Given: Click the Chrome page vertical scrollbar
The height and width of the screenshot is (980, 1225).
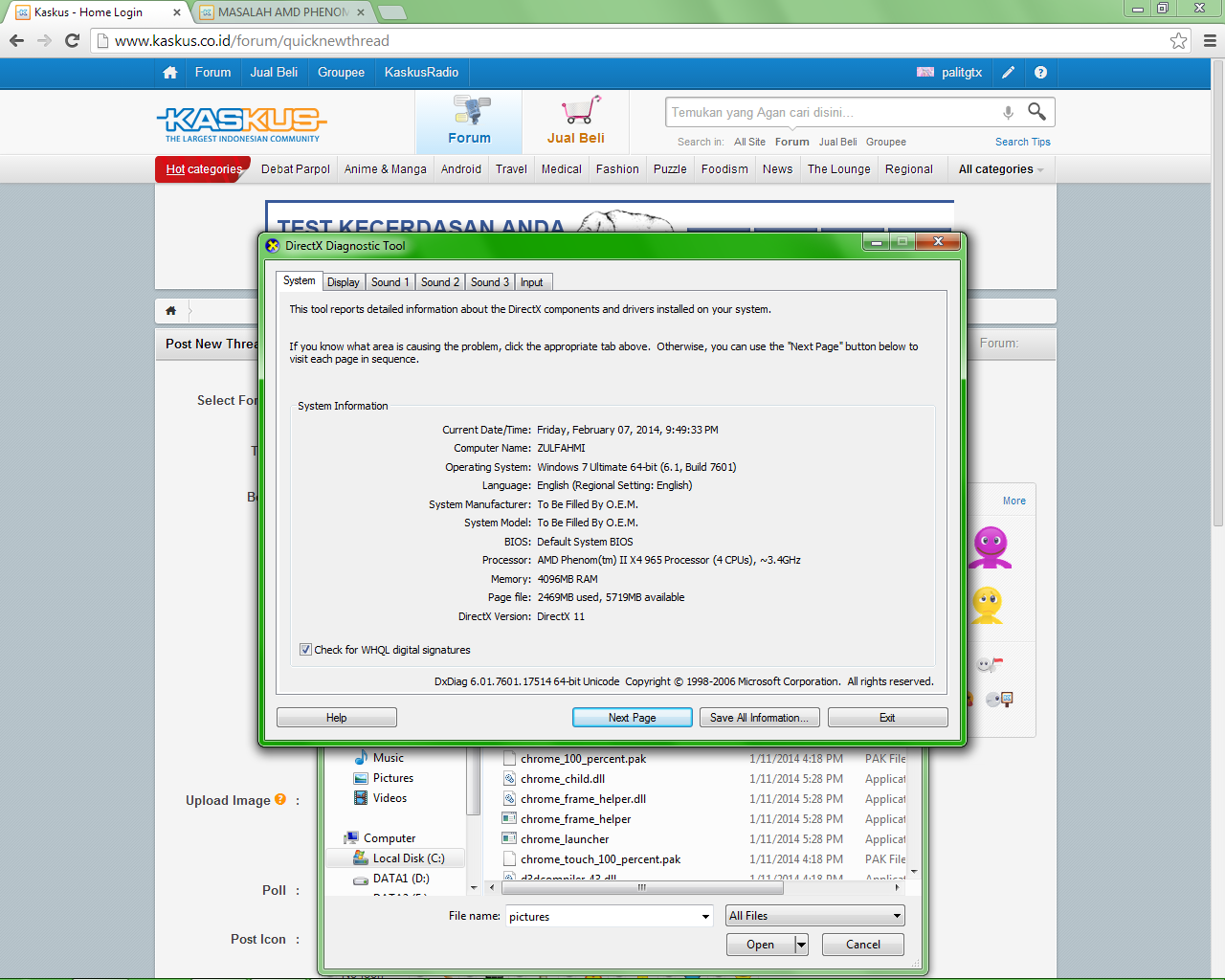Looking at the screenshot, I should [1217, 294].
